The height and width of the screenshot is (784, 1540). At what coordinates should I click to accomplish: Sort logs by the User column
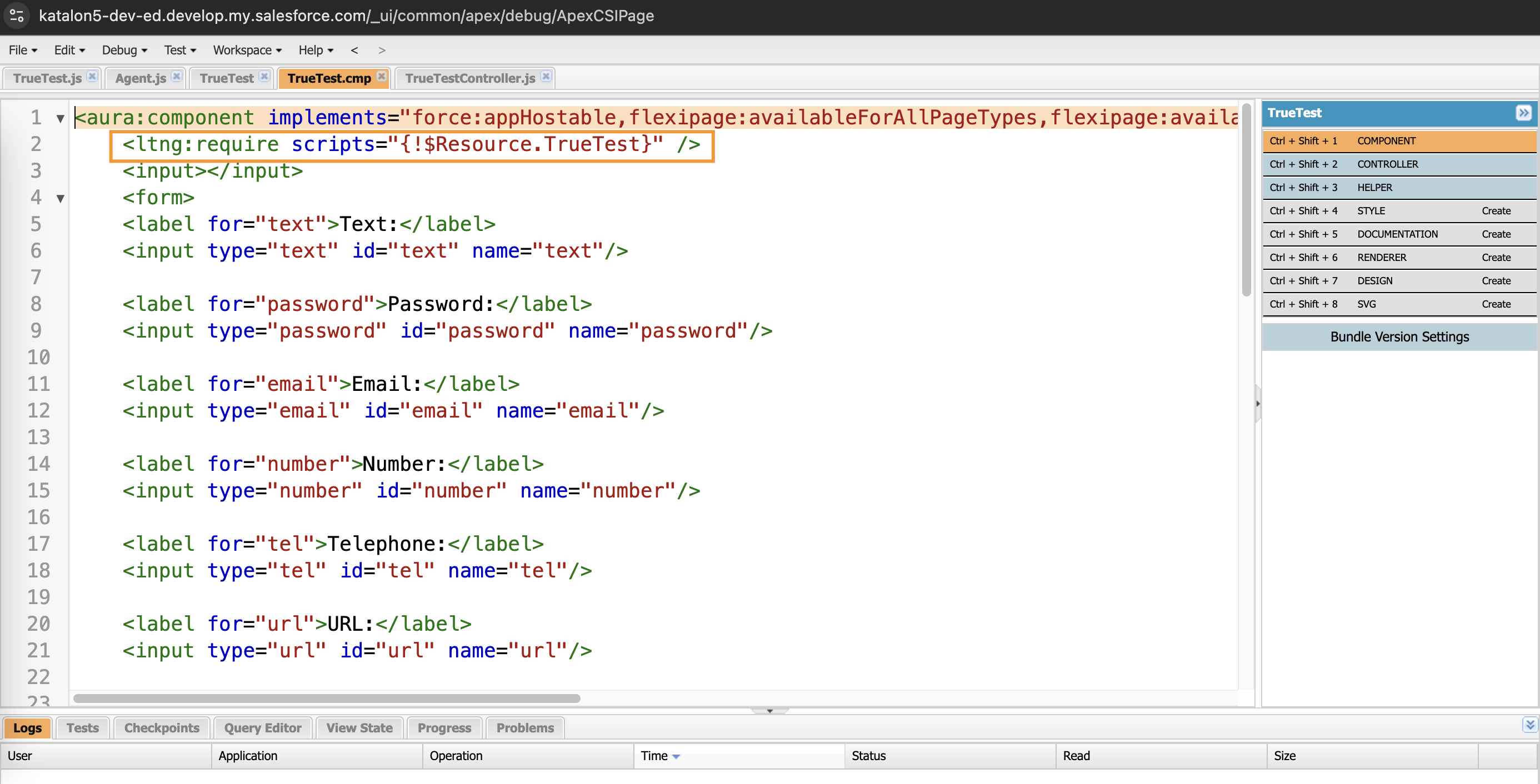pyautogui.click(x=106, y=756)
